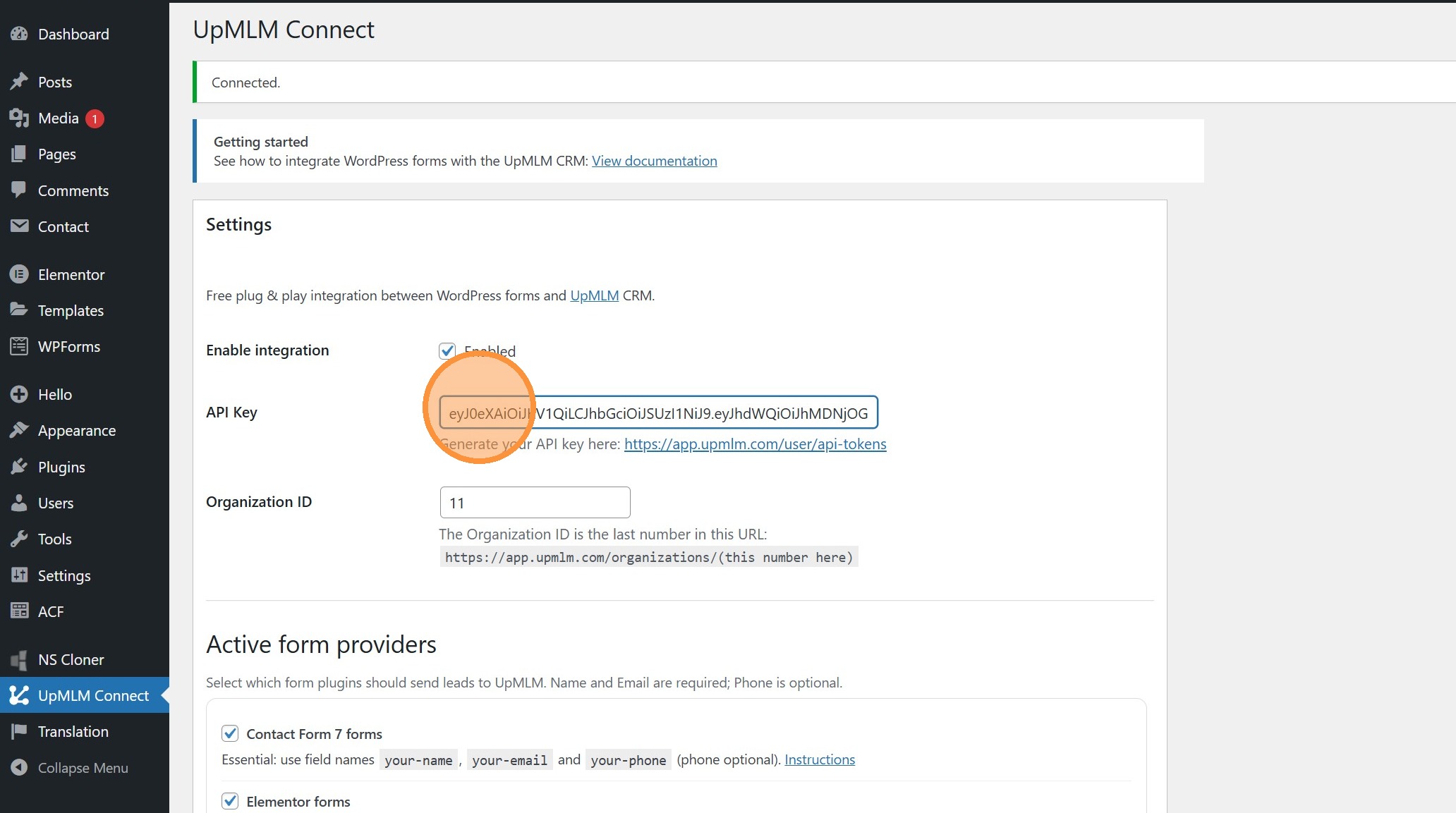Click the Organization ID input field
This screenshot has width=1456, height=813.
(x=535, y=503)
